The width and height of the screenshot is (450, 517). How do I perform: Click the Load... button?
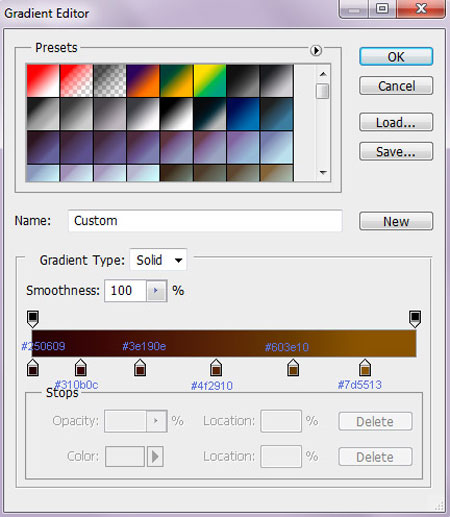pyautogui.click(x=396, y=122)
